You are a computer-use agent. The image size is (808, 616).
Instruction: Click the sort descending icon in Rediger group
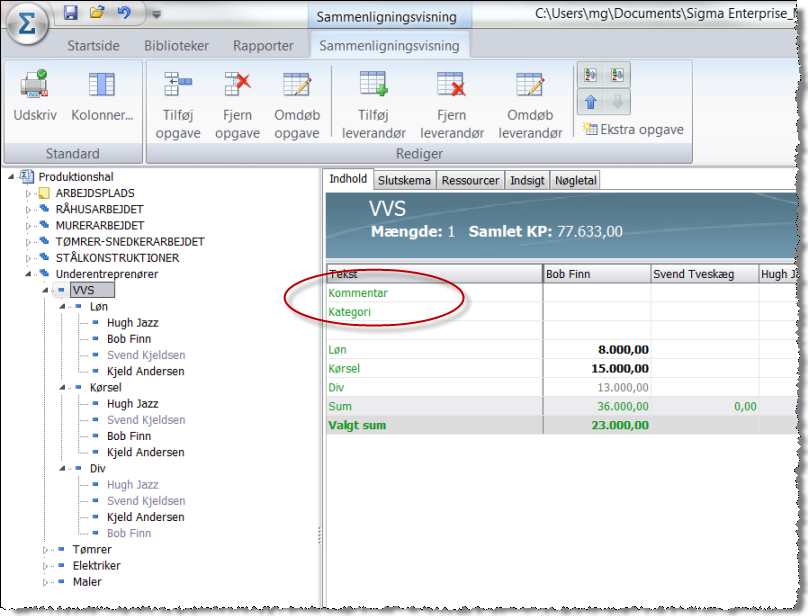tap(617, 75)
